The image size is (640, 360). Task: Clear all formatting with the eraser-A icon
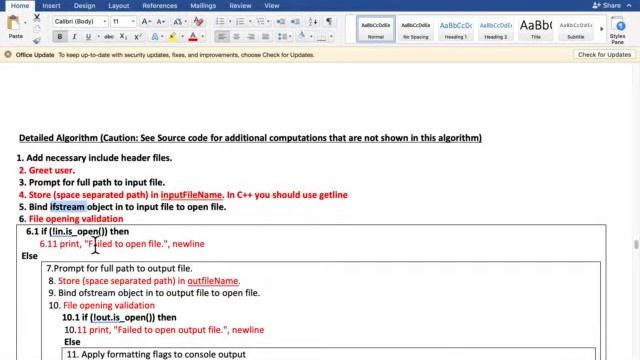pos(198,21)
